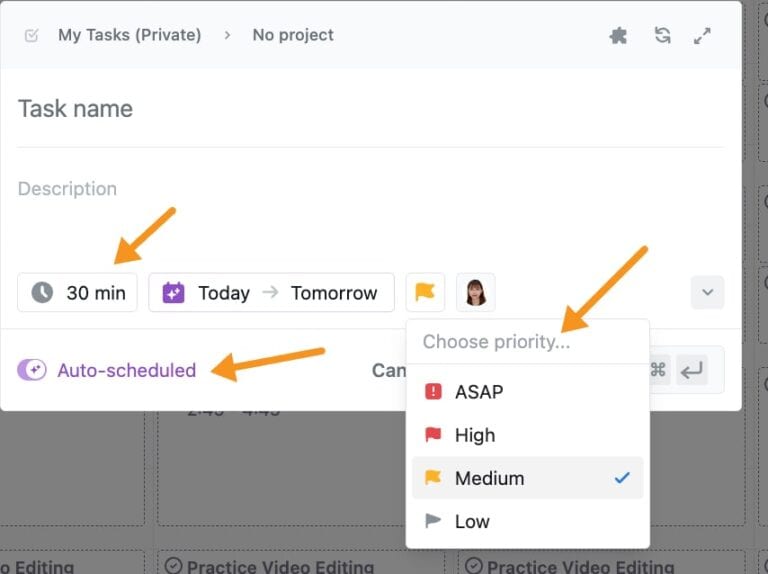Expand the task dialog to full screen
The width and height of the screenshot is (768, 574).
pyautogui.click(x=703, y=35)
